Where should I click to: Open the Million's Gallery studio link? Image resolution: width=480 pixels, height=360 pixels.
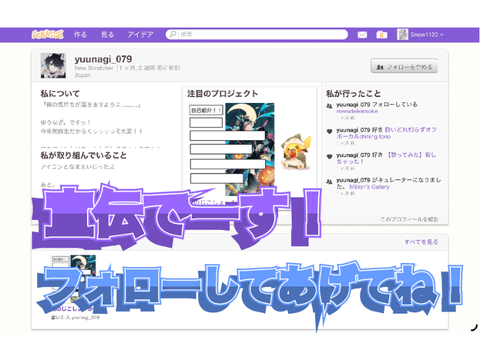click(369, 187)
